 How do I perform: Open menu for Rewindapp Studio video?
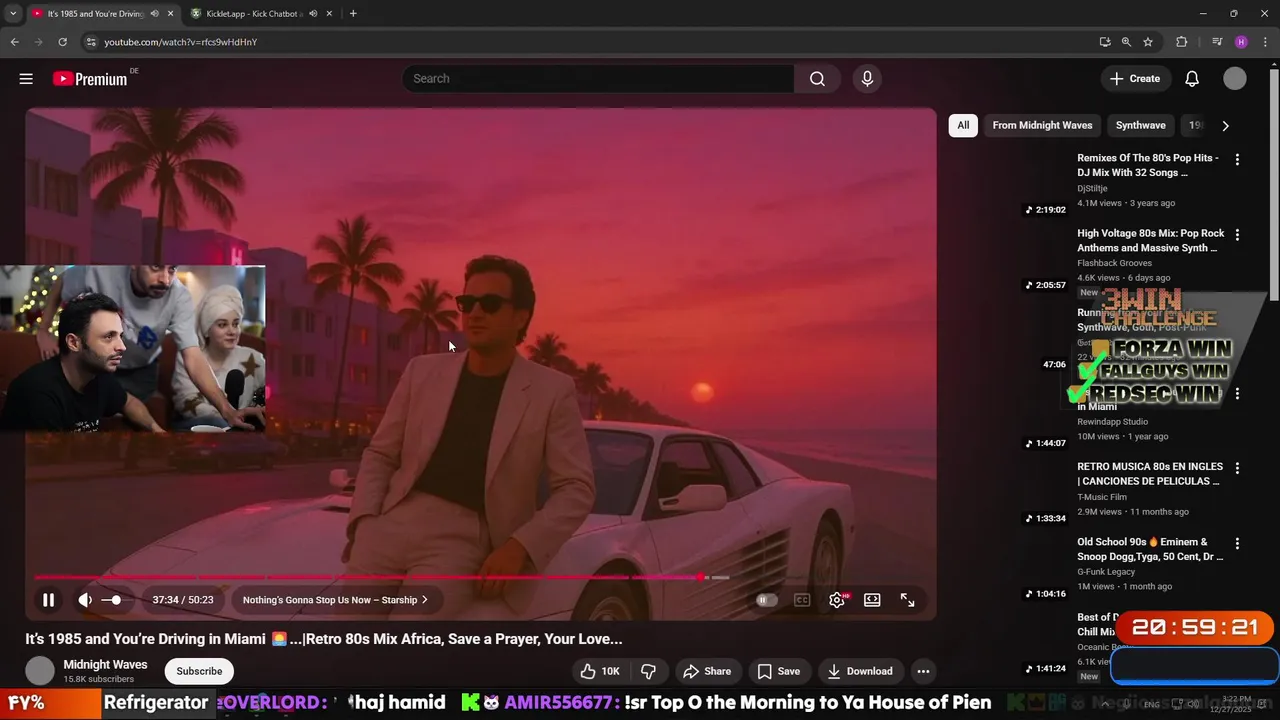[x=1237, y=393]
